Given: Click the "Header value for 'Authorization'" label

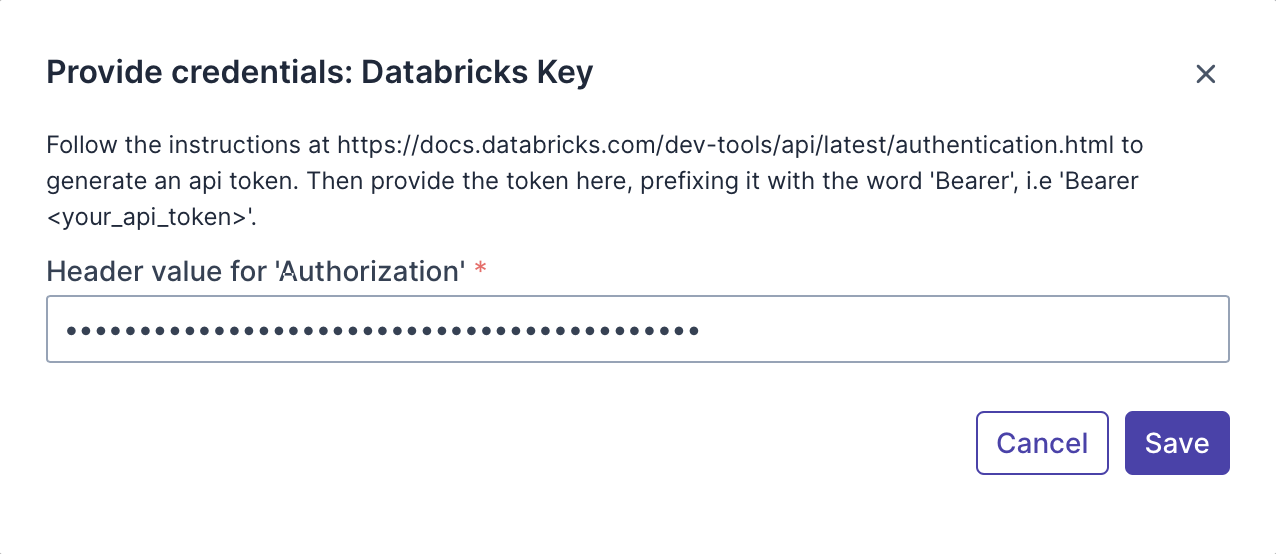Looking at the screenshot, I should pyautogui.click(x=256, y=271).
